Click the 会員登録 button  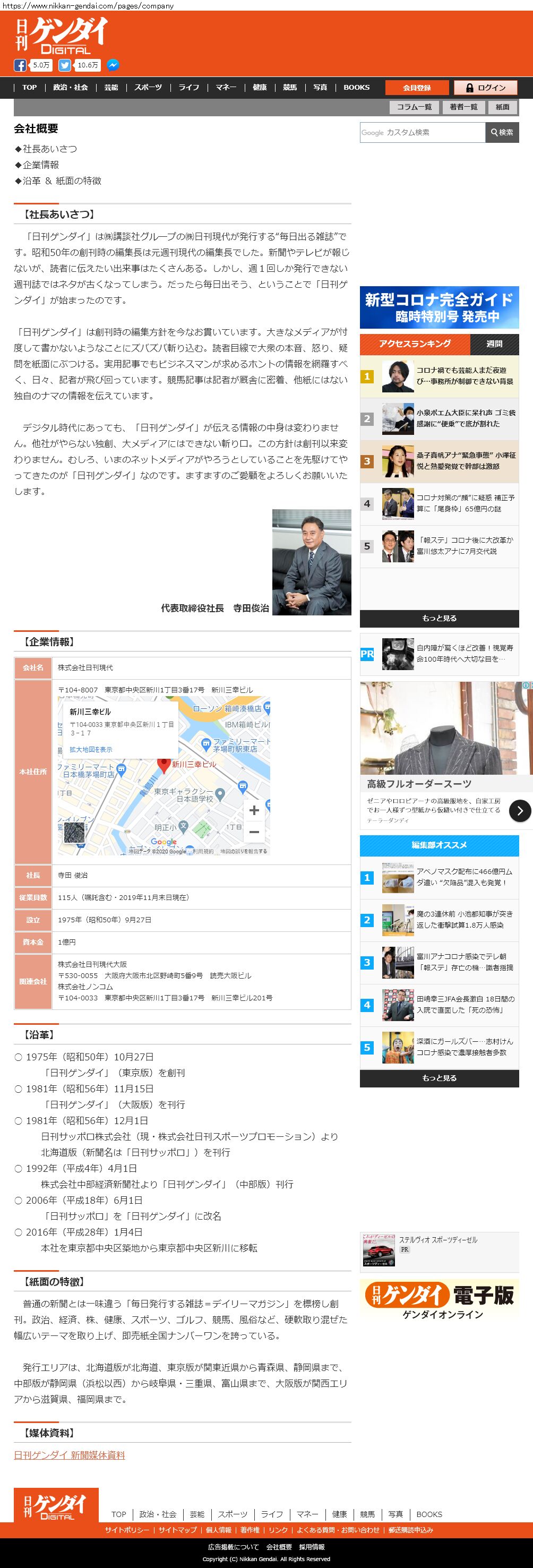[417, 88]
